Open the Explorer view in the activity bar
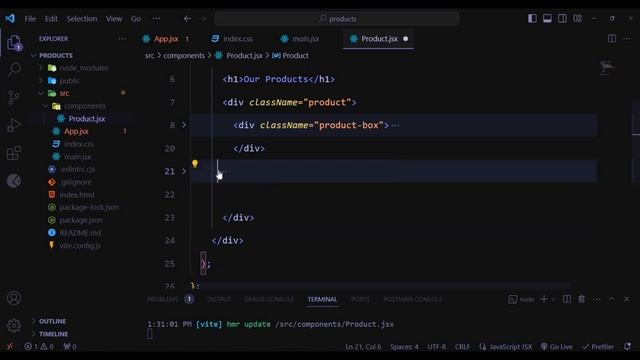 pyautogui.click(x=14, y=43)
